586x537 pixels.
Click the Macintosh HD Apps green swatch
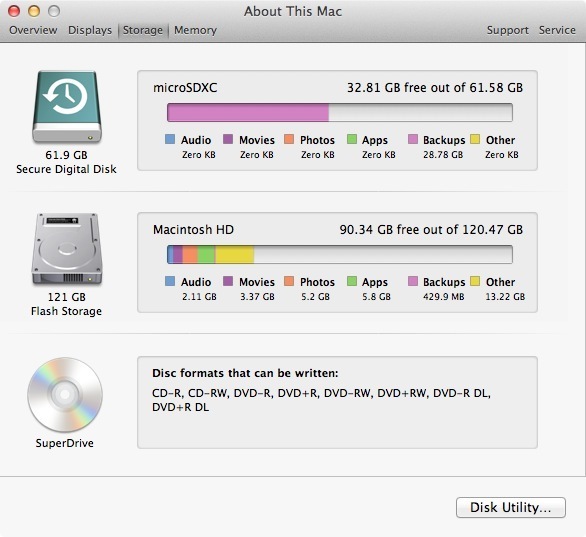352,281
